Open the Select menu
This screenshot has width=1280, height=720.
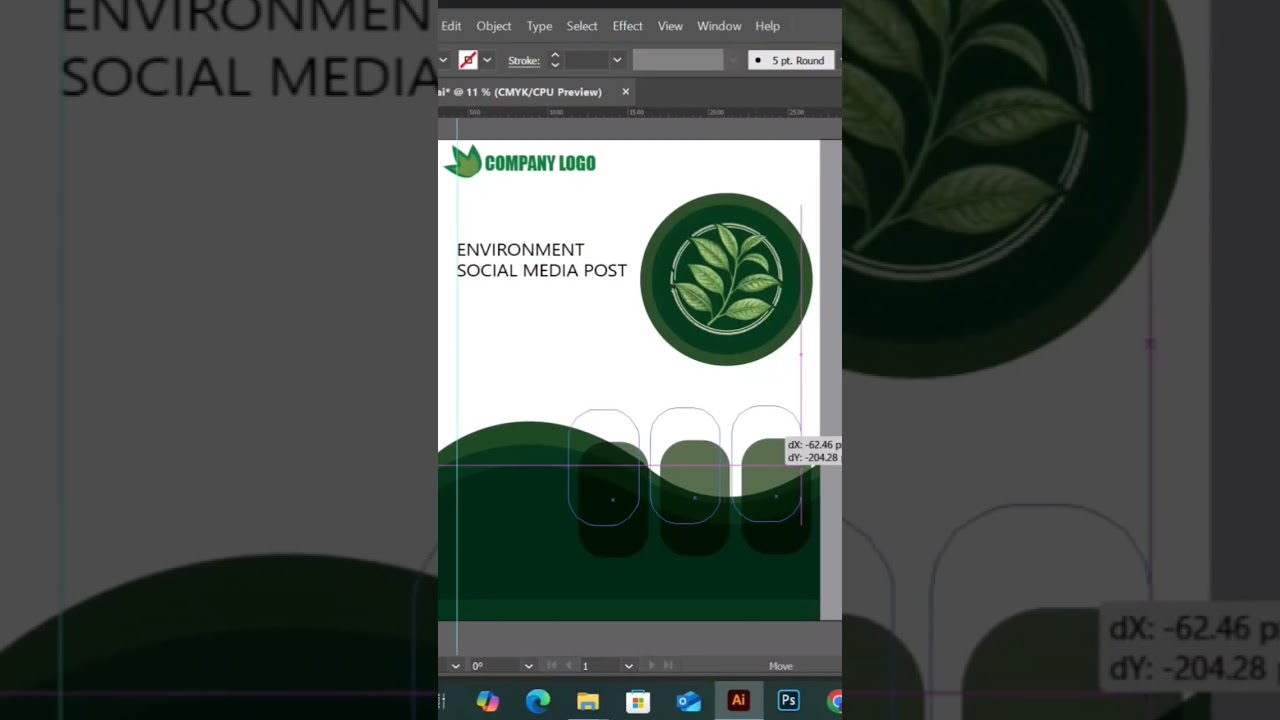[x=582, y=26]
